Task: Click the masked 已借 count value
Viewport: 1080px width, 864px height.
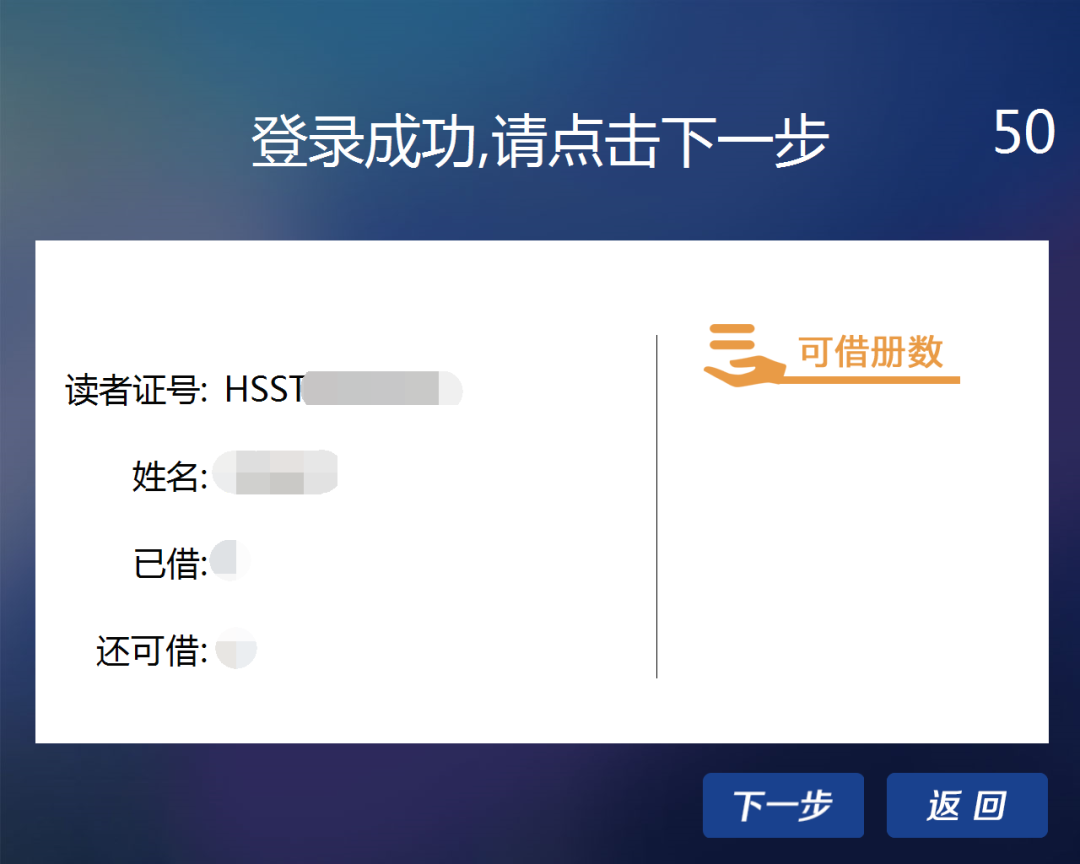Action: tap(230, 560)
